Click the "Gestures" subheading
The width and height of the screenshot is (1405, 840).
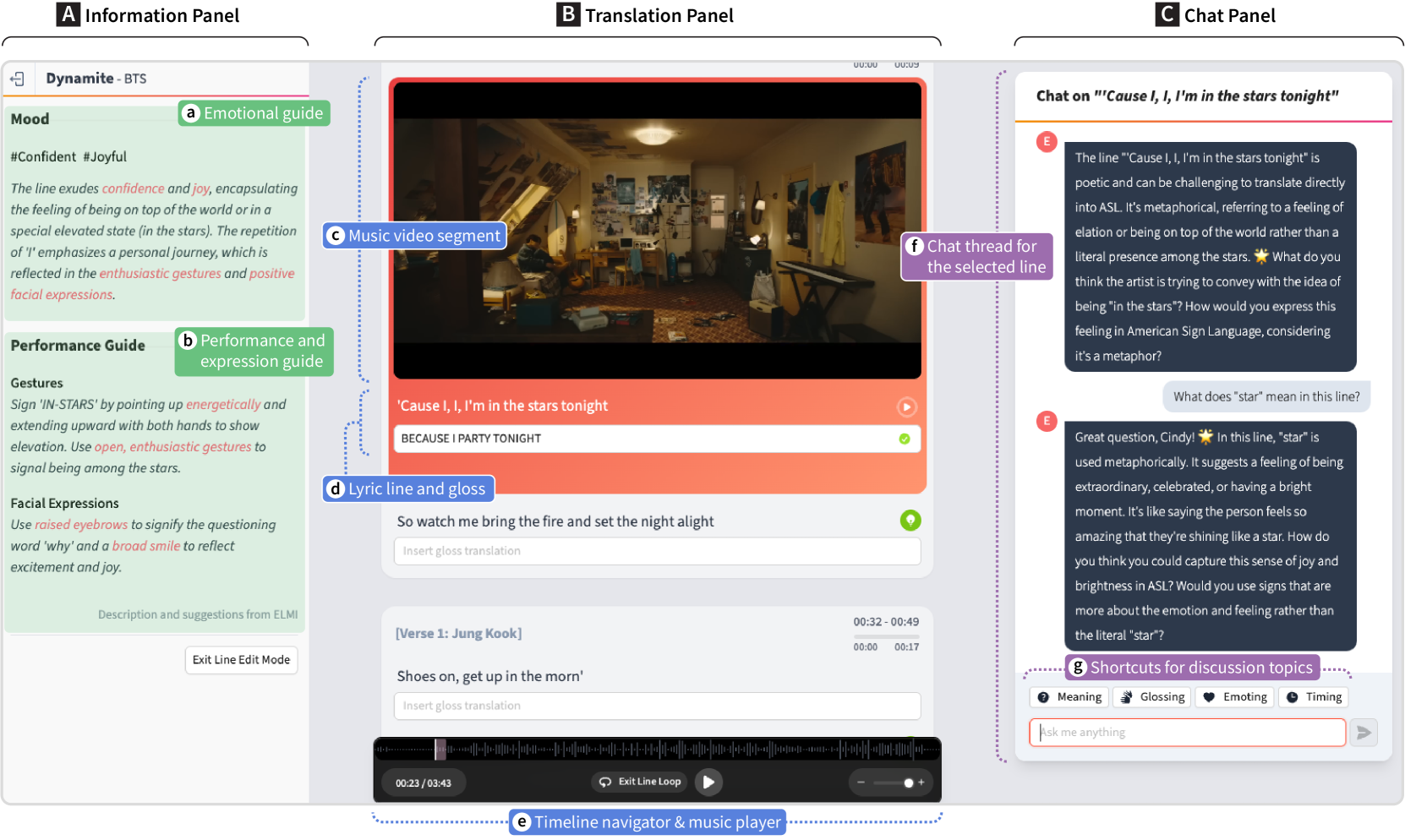(x=36, y=383)
